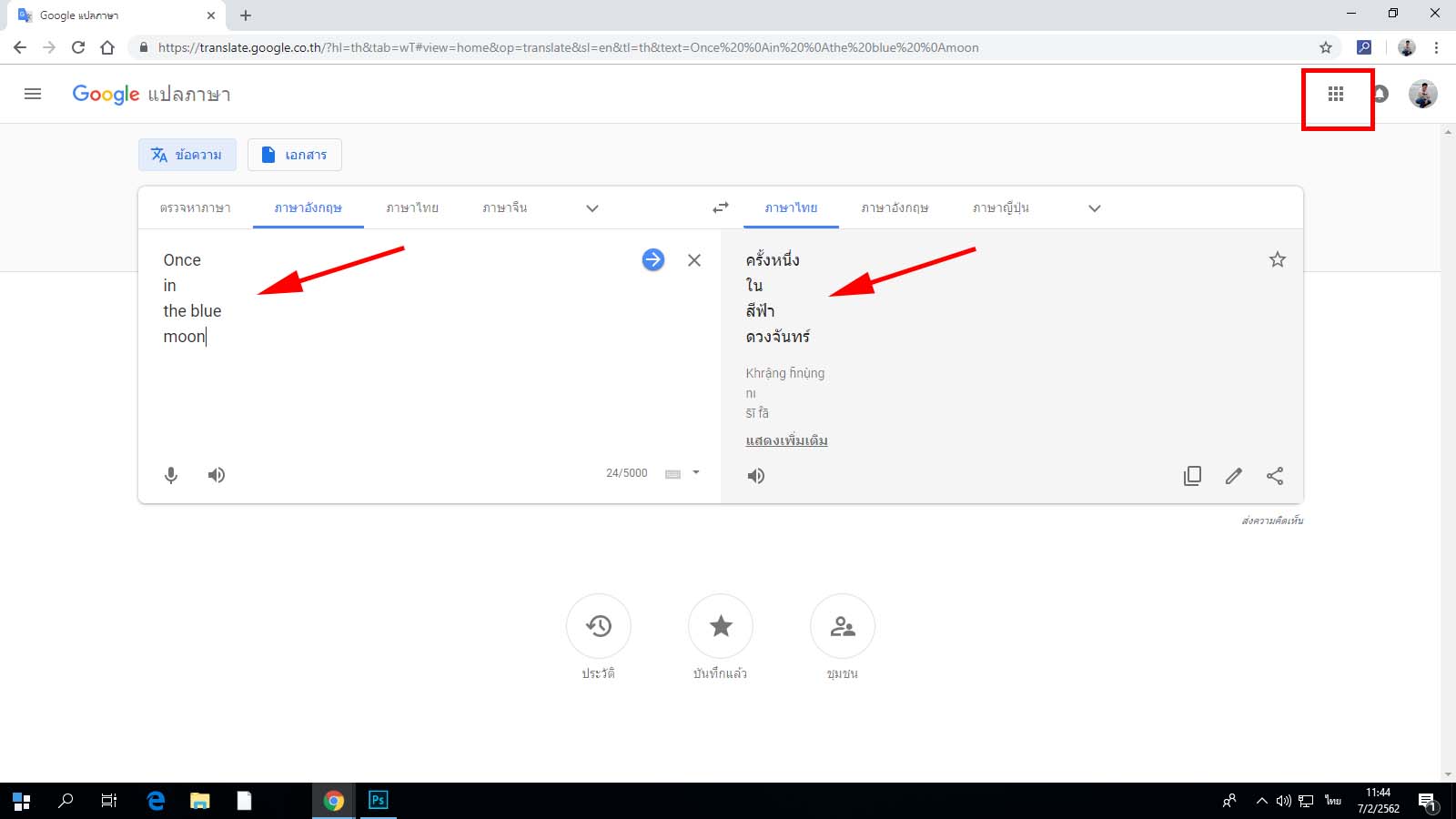Select ภาษาจีน as source language

[x=505, y=208]
